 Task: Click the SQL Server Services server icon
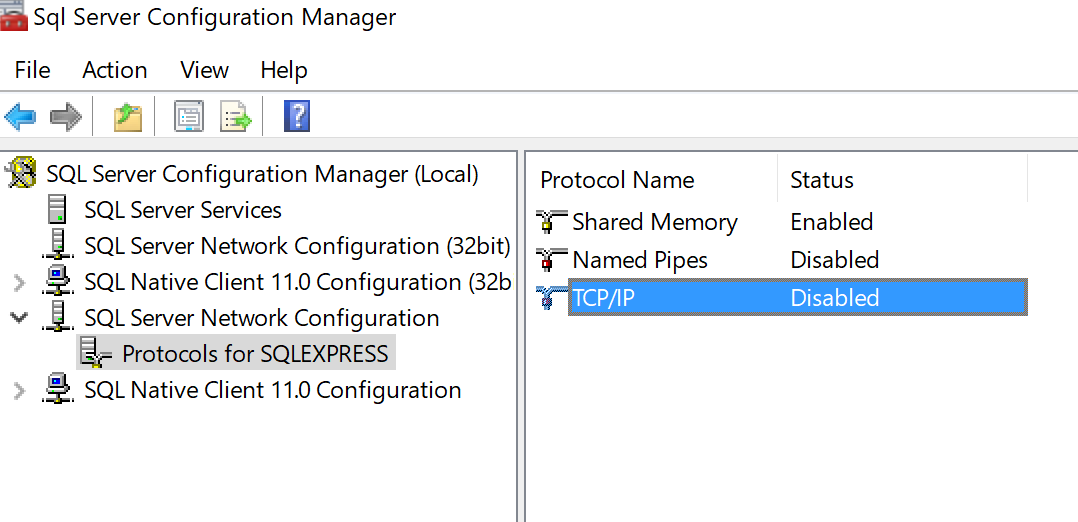coord(58,209)
